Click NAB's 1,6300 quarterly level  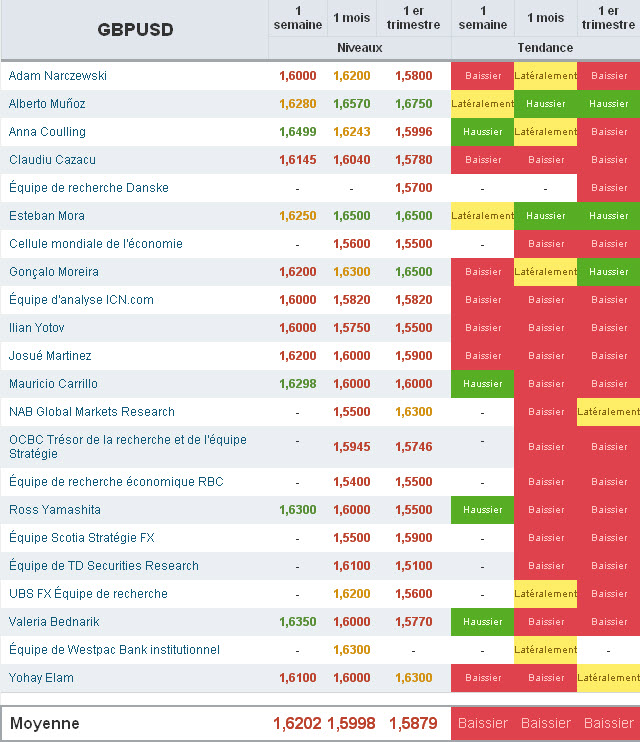414,412
